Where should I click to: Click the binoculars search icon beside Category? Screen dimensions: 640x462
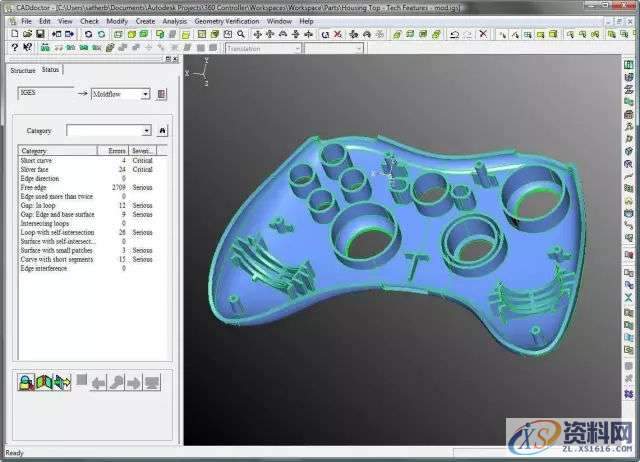[162, 130]
